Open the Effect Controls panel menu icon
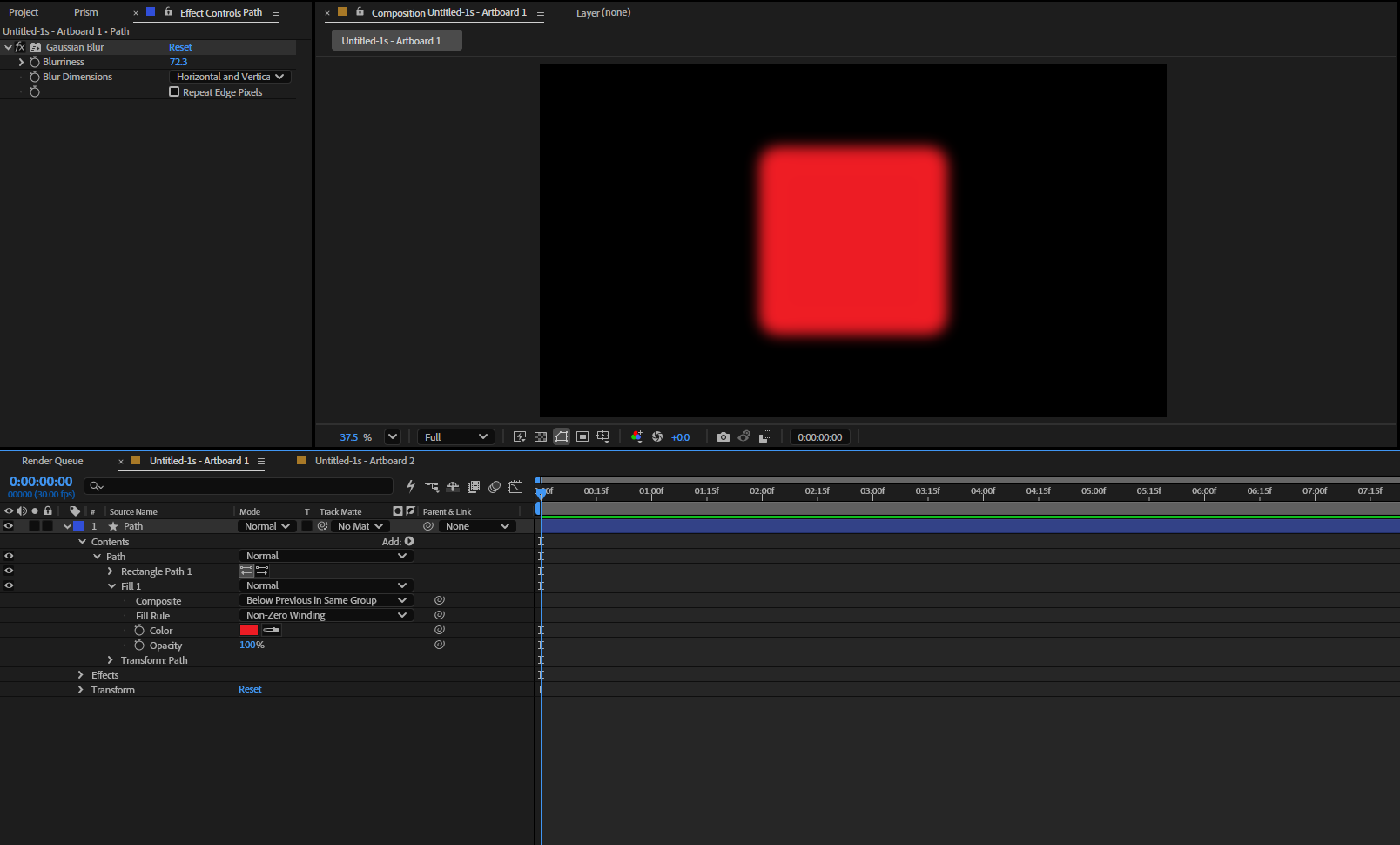This screenshot has height=845, width=1400. pos(276,12)
